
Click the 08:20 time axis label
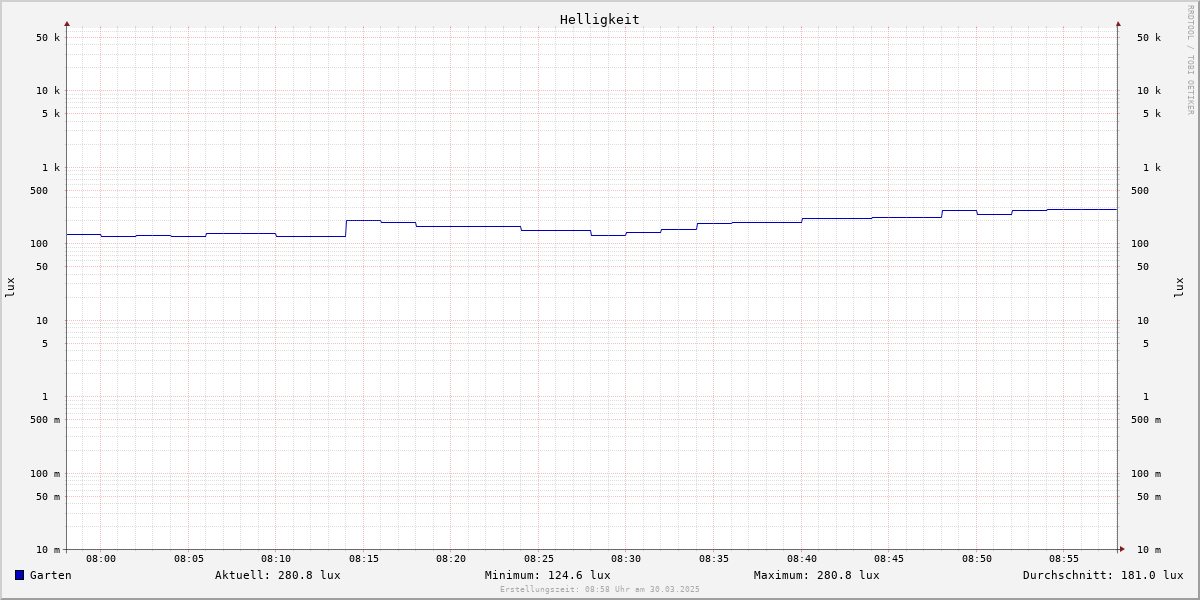[451, 559]
